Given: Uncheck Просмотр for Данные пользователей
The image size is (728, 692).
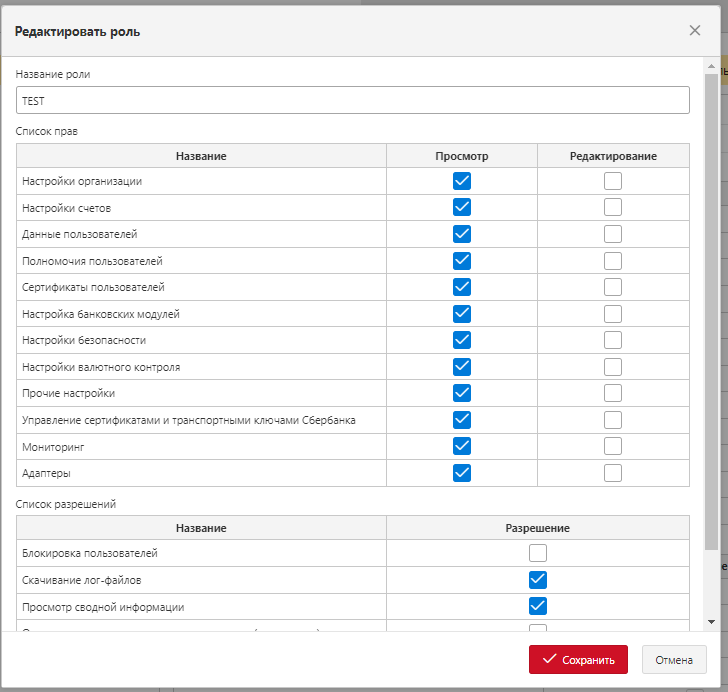Looking at the screenshot, I should (462, 234).
